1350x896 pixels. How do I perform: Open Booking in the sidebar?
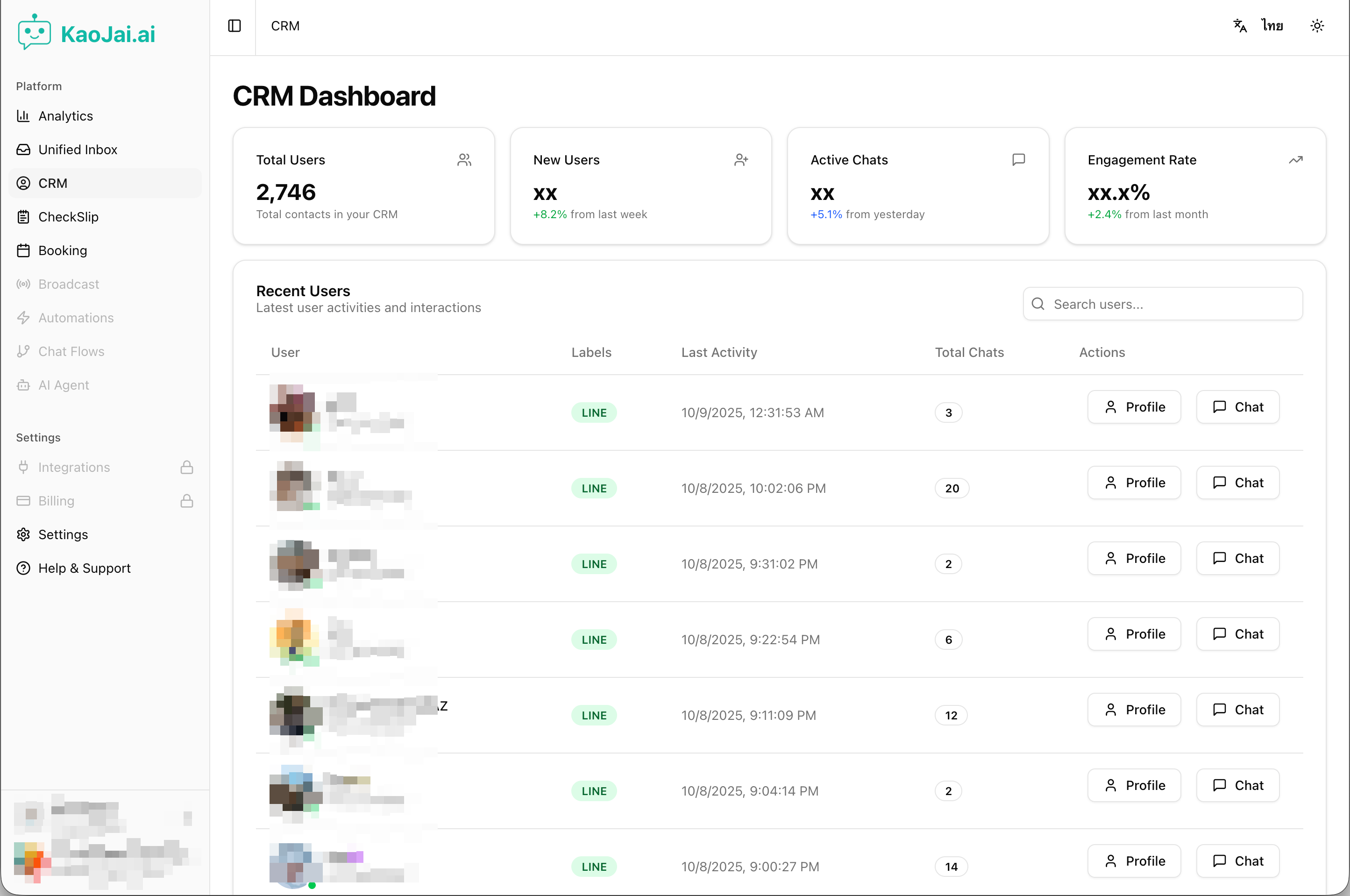click(62, 251)
